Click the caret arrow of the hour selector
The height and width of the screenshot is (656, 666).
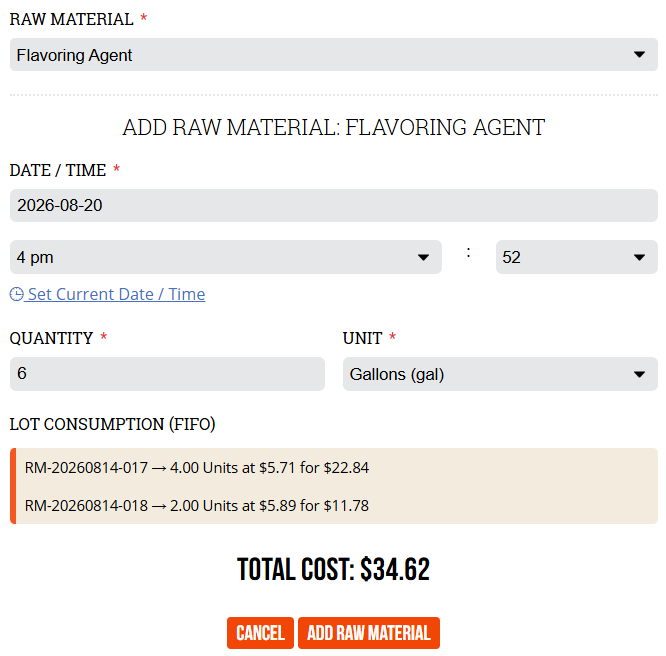[x=423, y=257]
